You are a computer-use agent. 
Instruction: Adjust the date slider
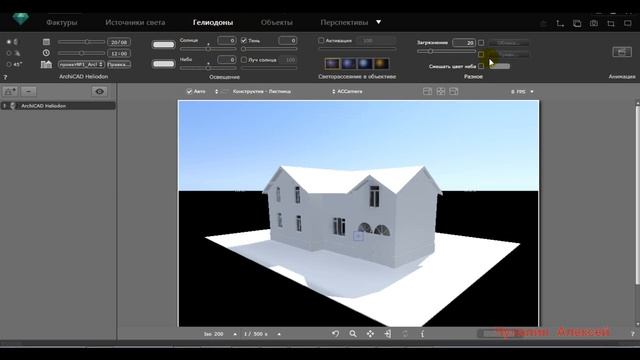81,42
